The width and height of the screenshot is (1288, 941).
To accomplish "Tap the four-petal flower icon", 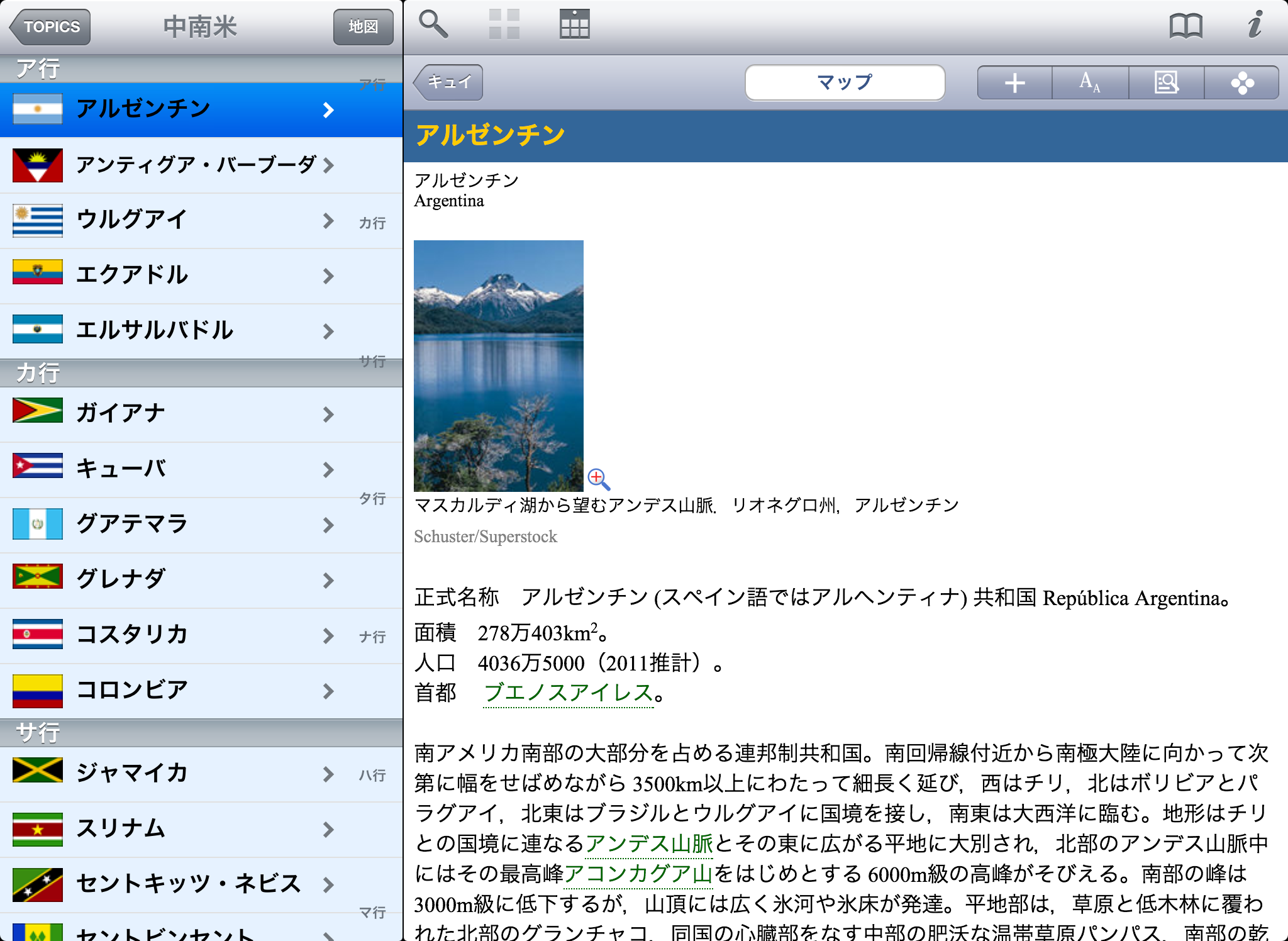I will pyautogui.click(x=1242, y=82).
